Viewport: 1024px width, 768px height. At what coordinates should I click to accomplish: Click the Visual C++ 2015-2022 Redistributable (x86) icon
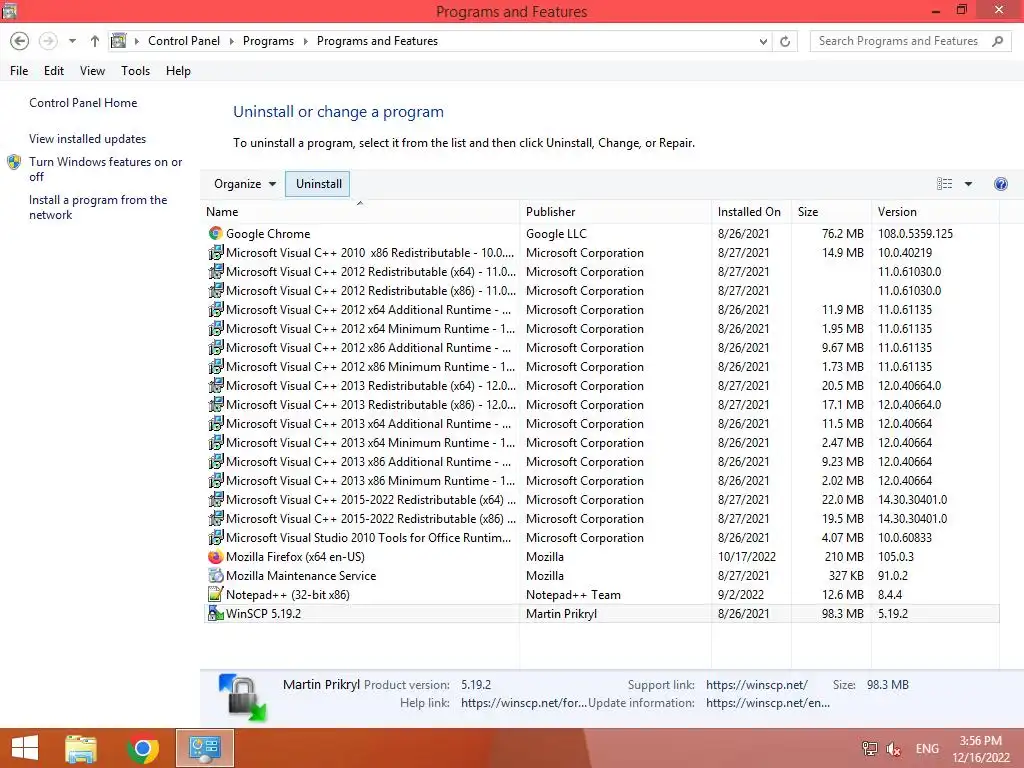point(216,519)
